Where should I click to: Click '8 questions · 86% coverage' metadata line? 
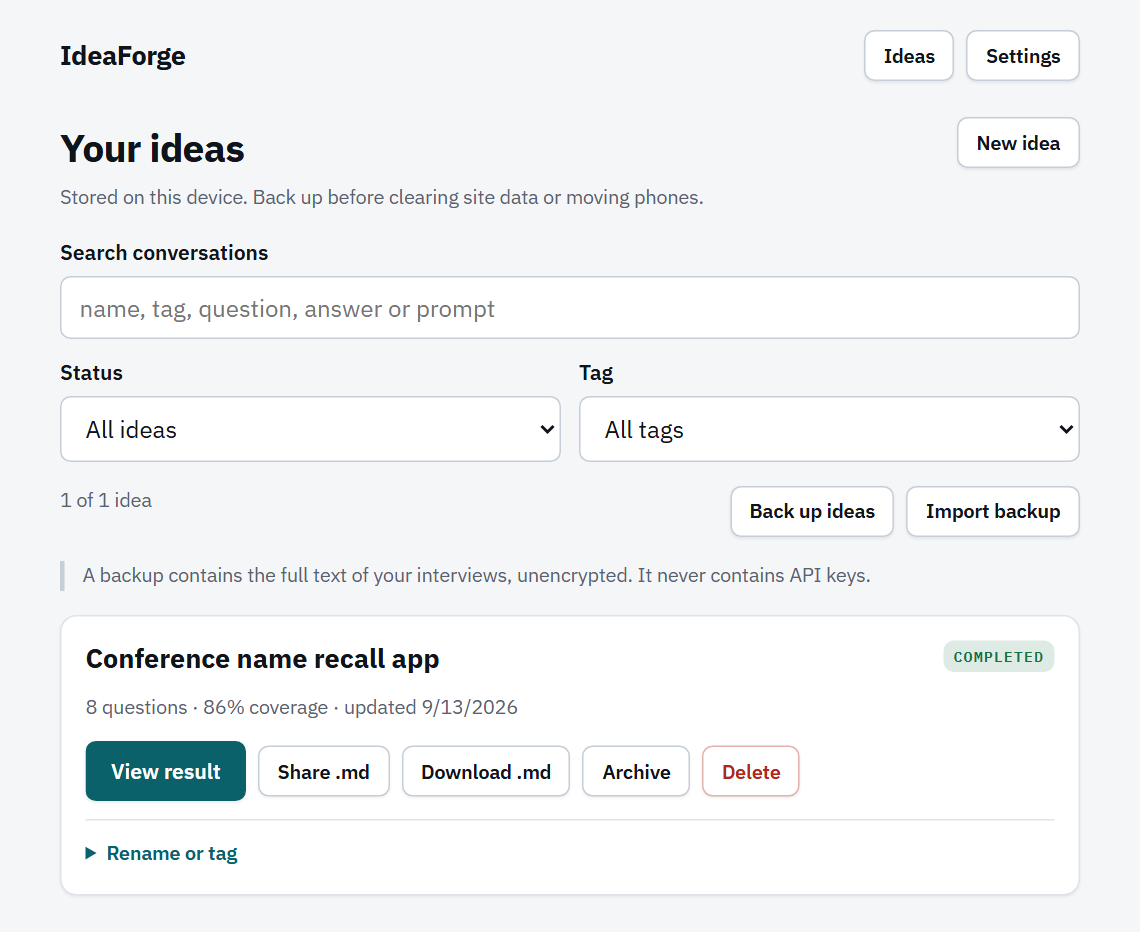coord(302,707)
